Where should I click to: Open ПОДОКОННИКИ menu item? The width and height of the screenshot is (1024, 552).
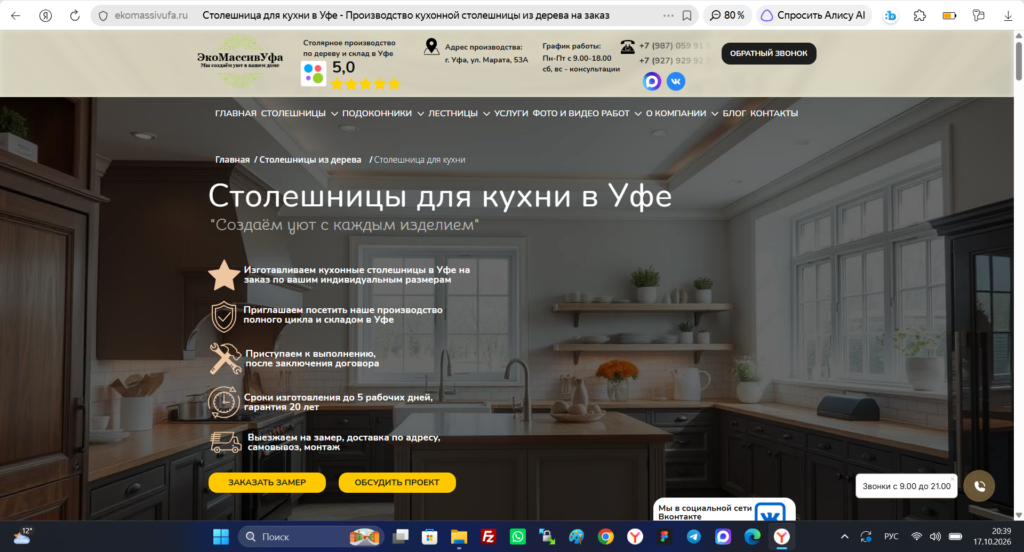[x=377, y=113]
